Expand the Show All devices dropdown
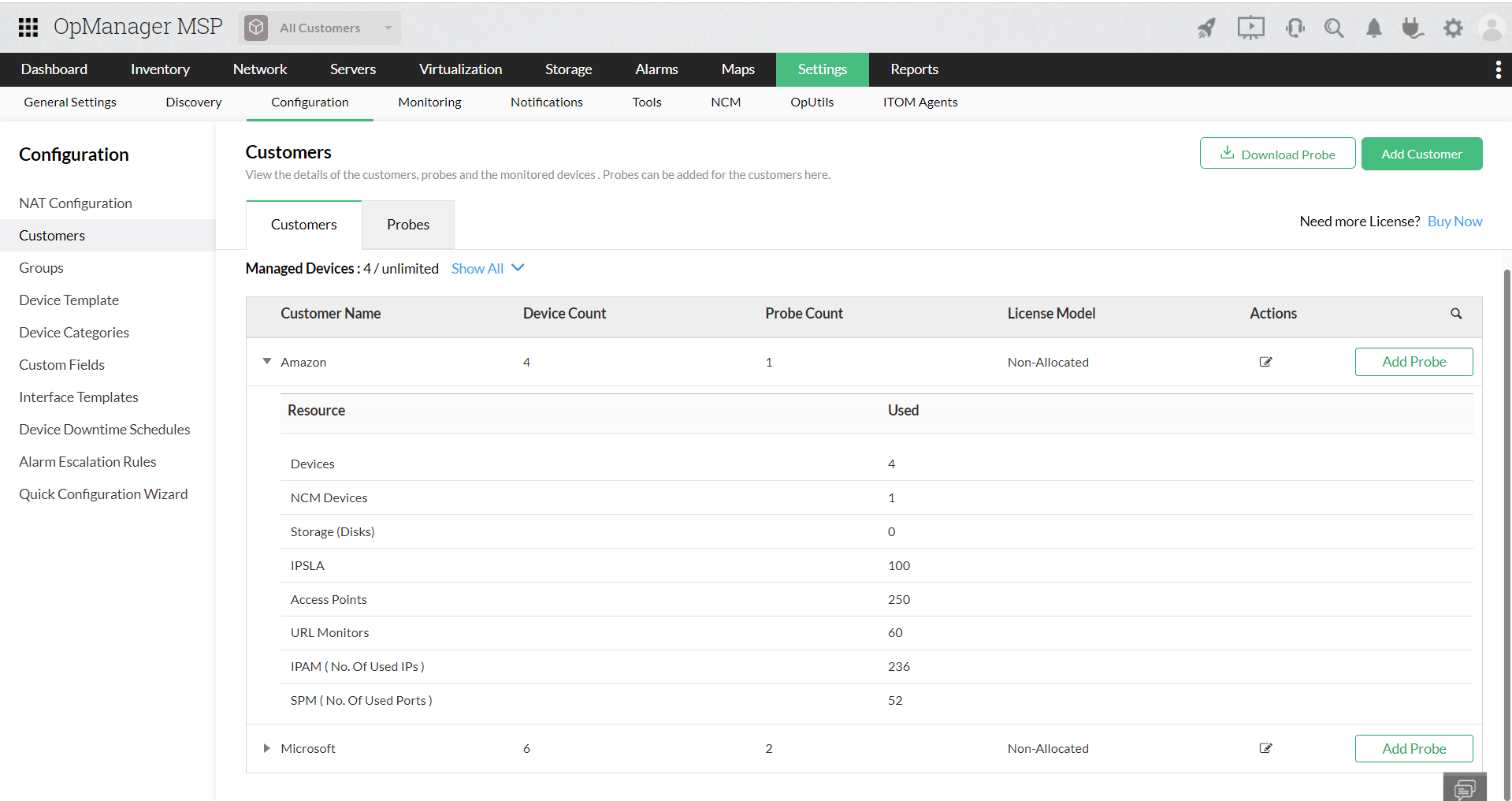This screenshot has width=1512, height=801. pos(488,268)
